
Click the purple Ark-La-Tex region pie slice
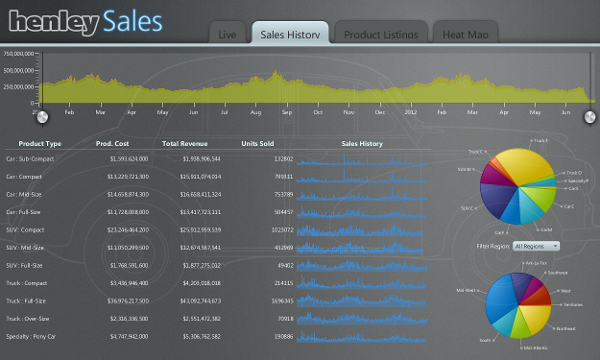pyautogui.click(x=521, y=285)
